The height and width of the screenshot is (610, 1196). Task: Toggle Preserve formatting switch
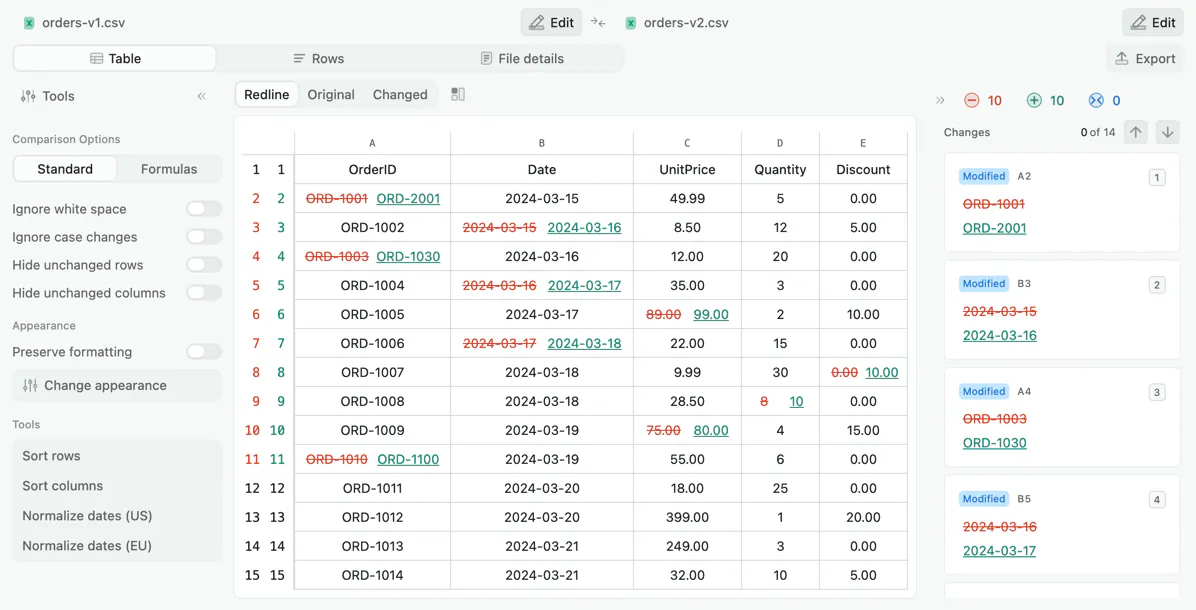tap(204, 352)
